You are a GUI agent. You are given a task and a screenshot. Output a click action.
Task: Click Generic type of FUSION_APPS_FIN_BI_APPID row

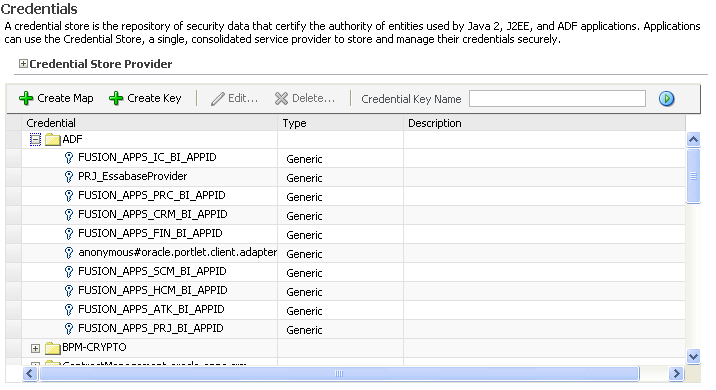[304, 235]
